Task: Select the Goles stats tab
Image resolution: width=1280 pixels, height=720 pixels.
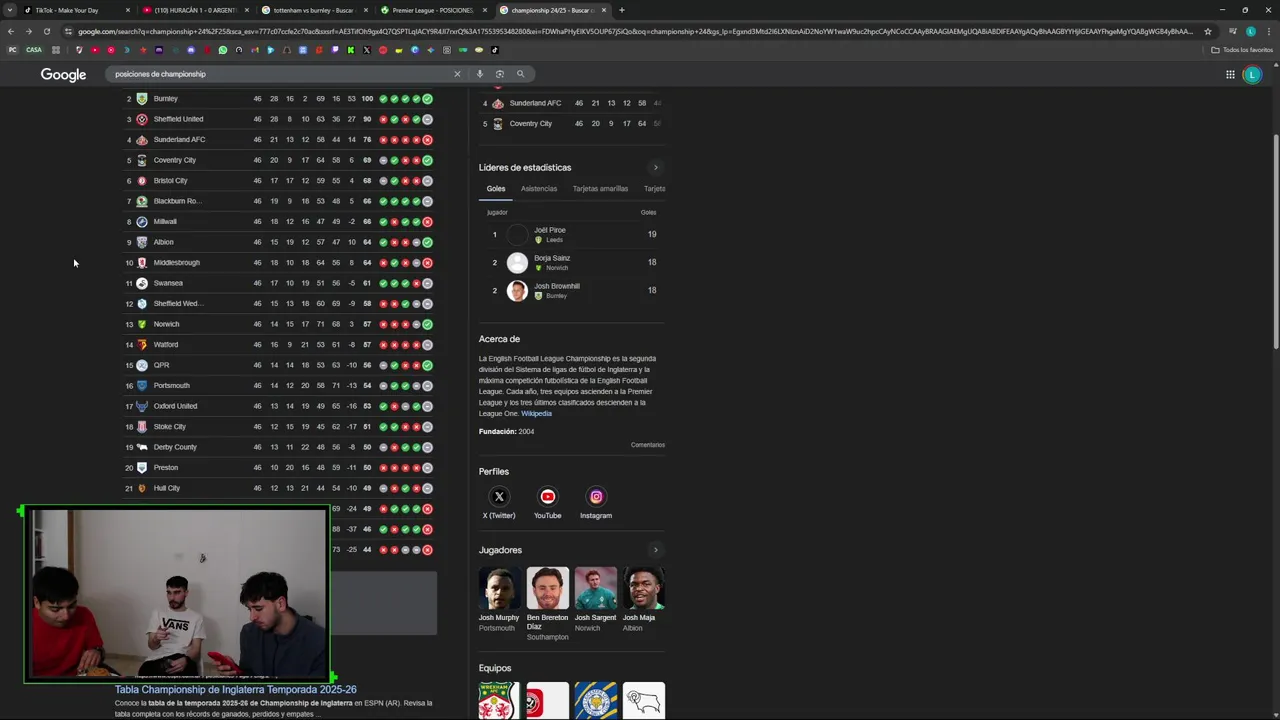Action: (496, 189)
